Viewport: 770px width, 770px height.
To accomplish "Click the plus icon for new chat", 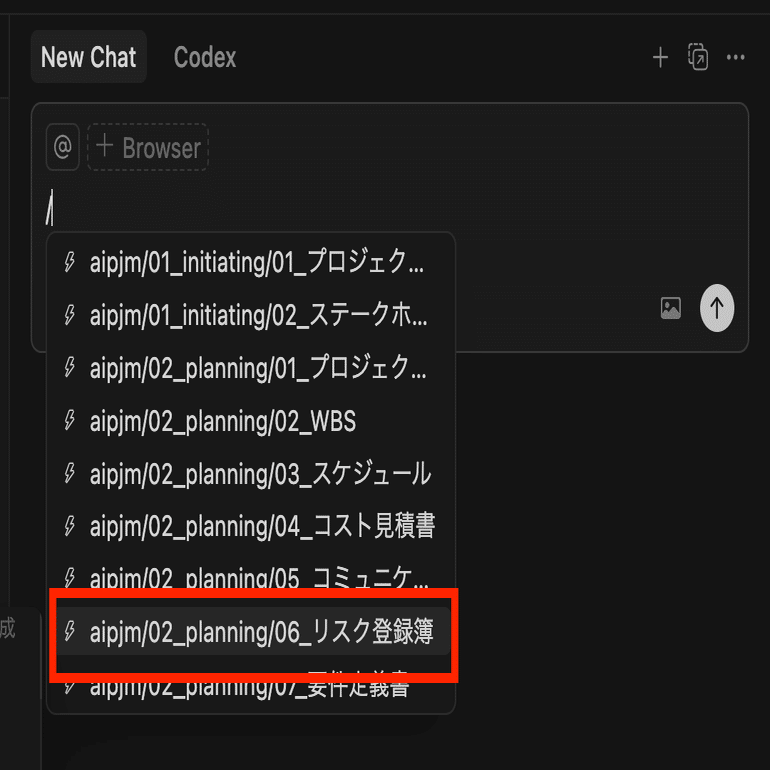I will pos(660,57).
